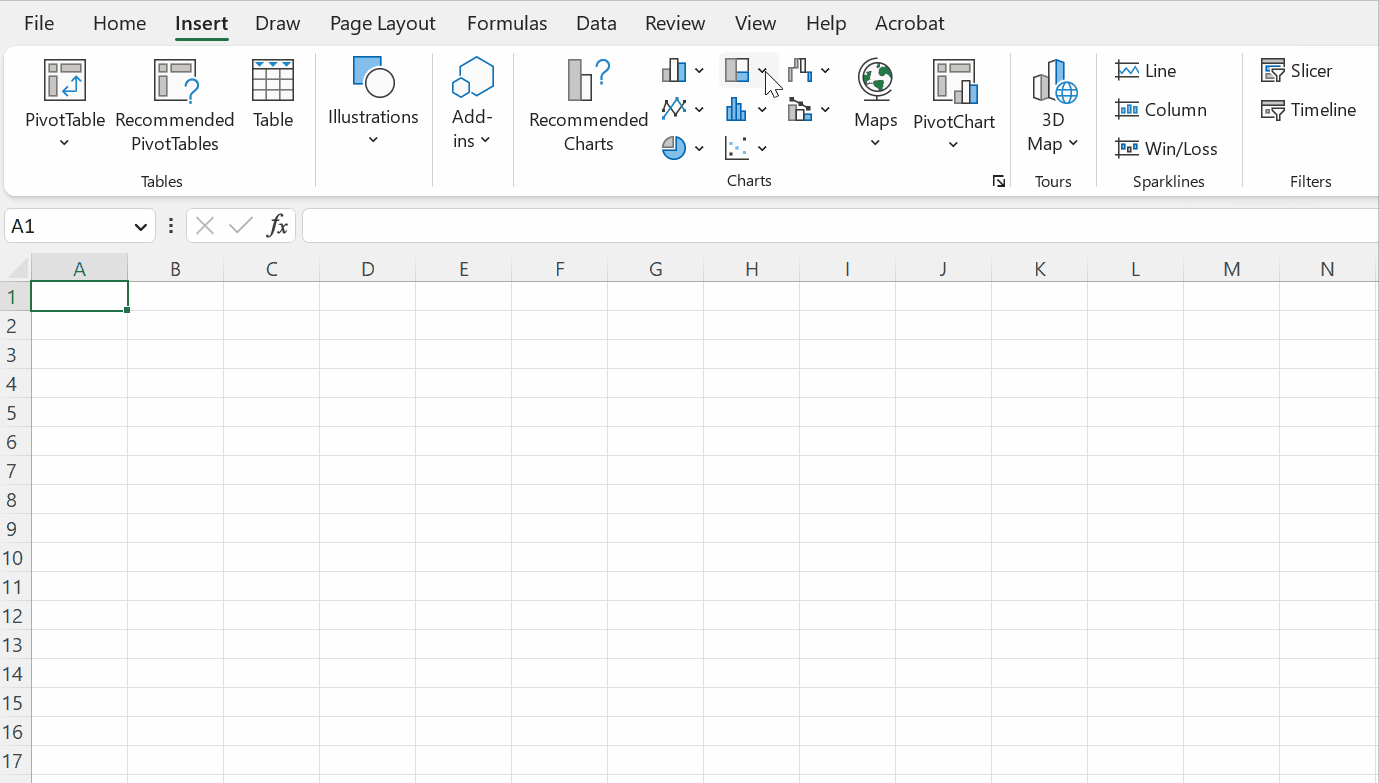Click the Maps globe icon
Viewport: 1379px width, 783px height.
tap(875, 80)
